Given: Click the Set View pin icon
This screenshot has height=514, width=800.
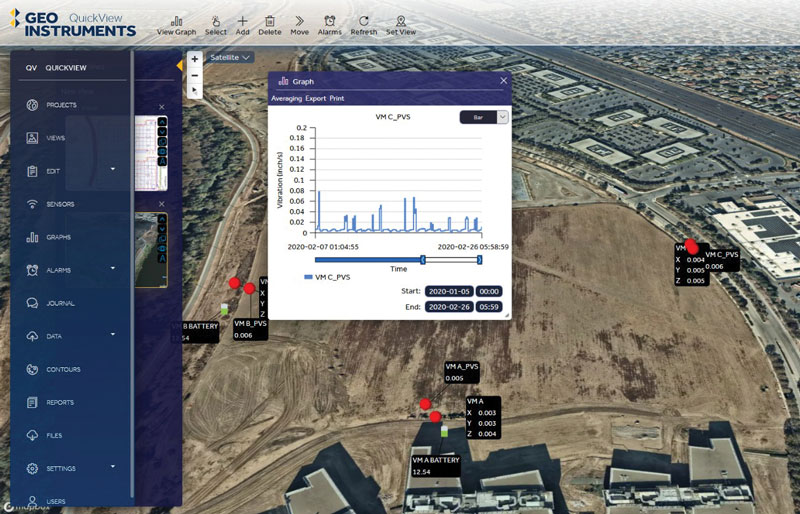Looking at the screenshot, I should (x=401, y=25).
